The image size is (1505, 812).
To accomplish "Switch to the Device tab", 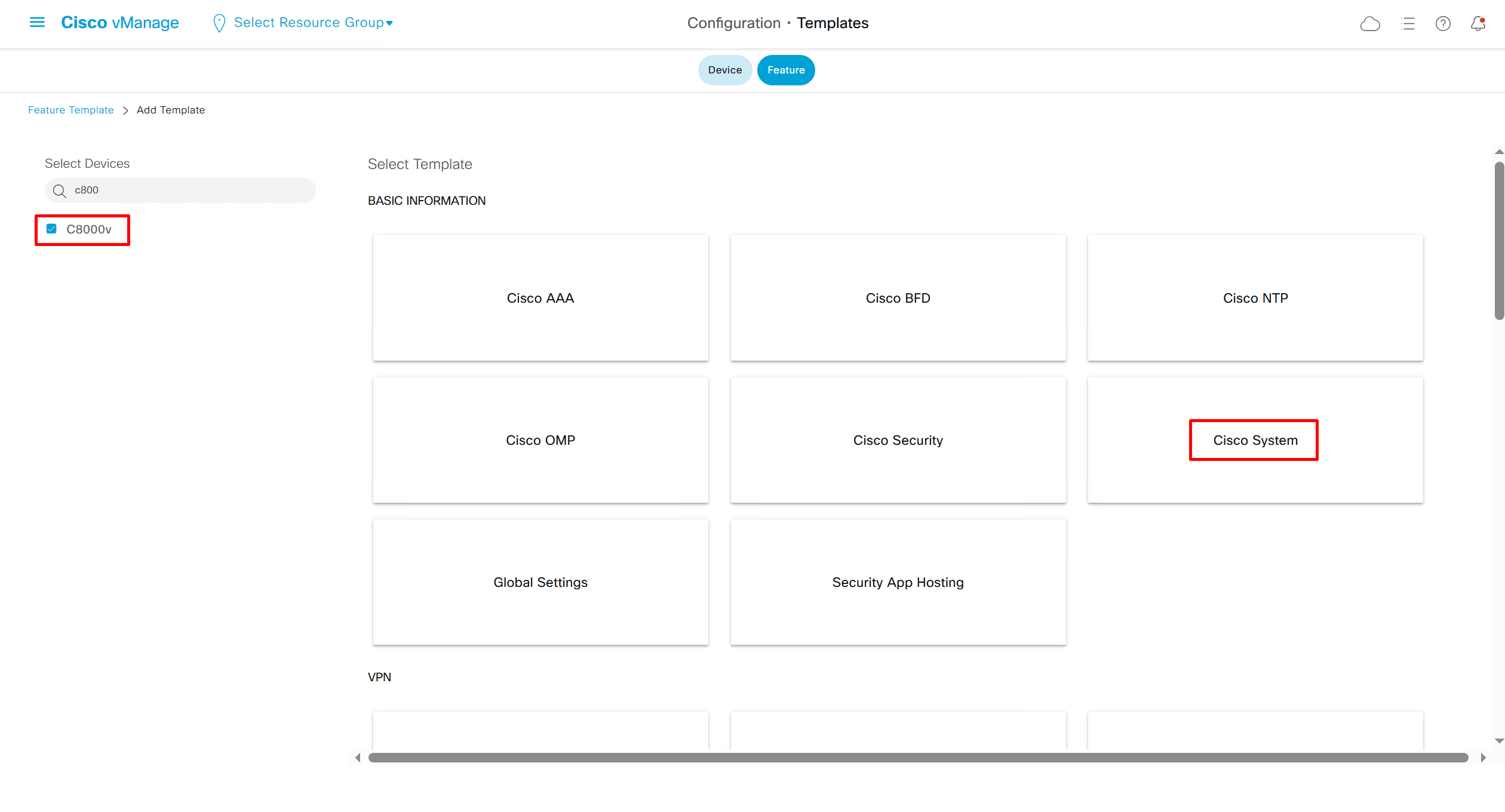I will click(x=724, y=70).
